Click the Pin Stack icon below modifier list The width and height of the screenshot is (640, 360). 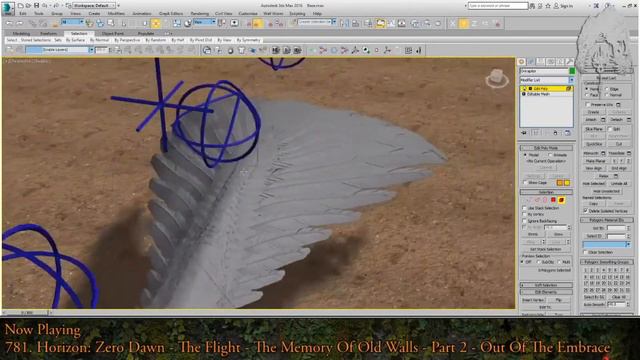tap(524, 133)
